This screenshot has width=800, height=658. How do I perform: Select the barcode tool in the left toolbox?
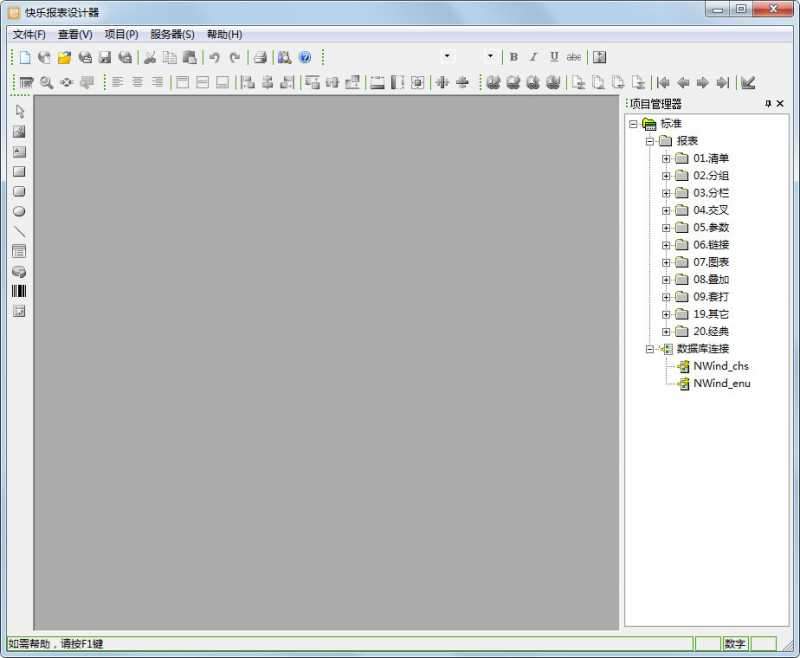click(x=18, y=291)
